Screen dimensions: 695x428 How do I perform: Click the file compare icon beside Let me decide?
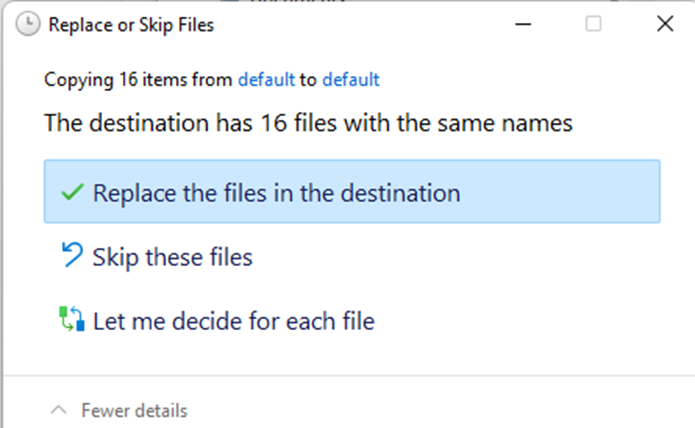72,319
